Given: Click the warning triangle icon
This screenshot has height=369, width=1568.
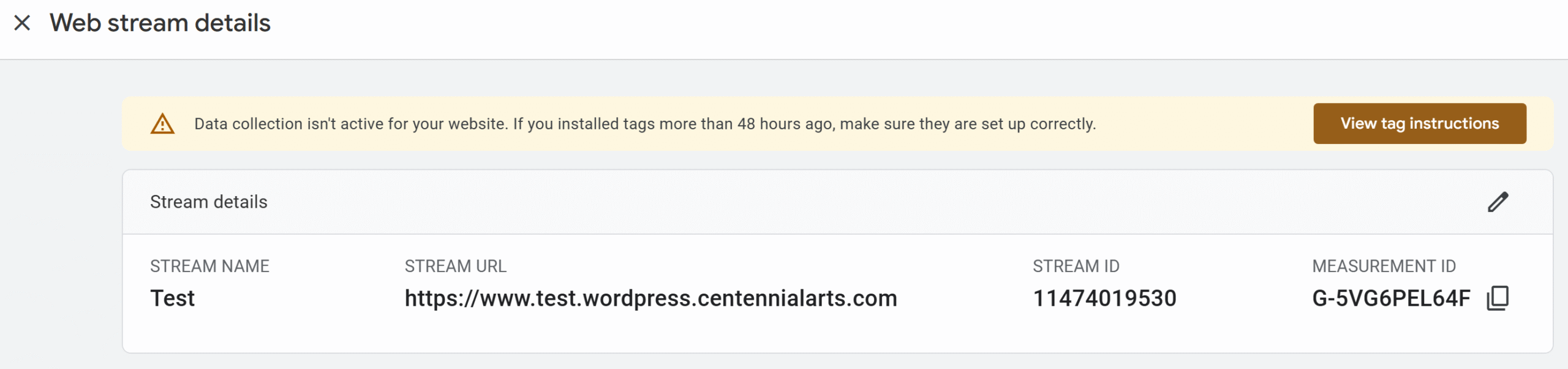Looking at the screenshot, I should (162, 124).
